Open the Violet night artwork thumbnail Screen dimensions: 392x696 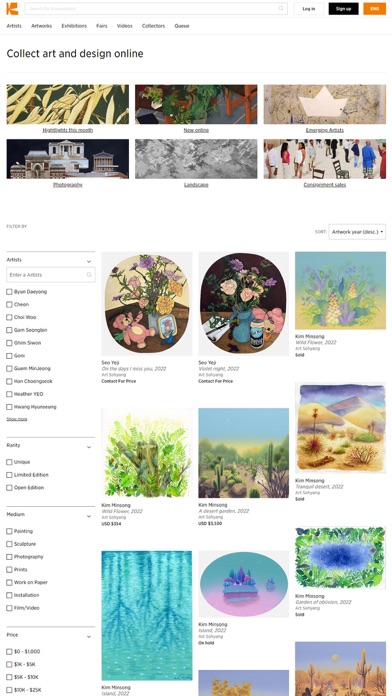pyautogui.click(x=244, y=303)
